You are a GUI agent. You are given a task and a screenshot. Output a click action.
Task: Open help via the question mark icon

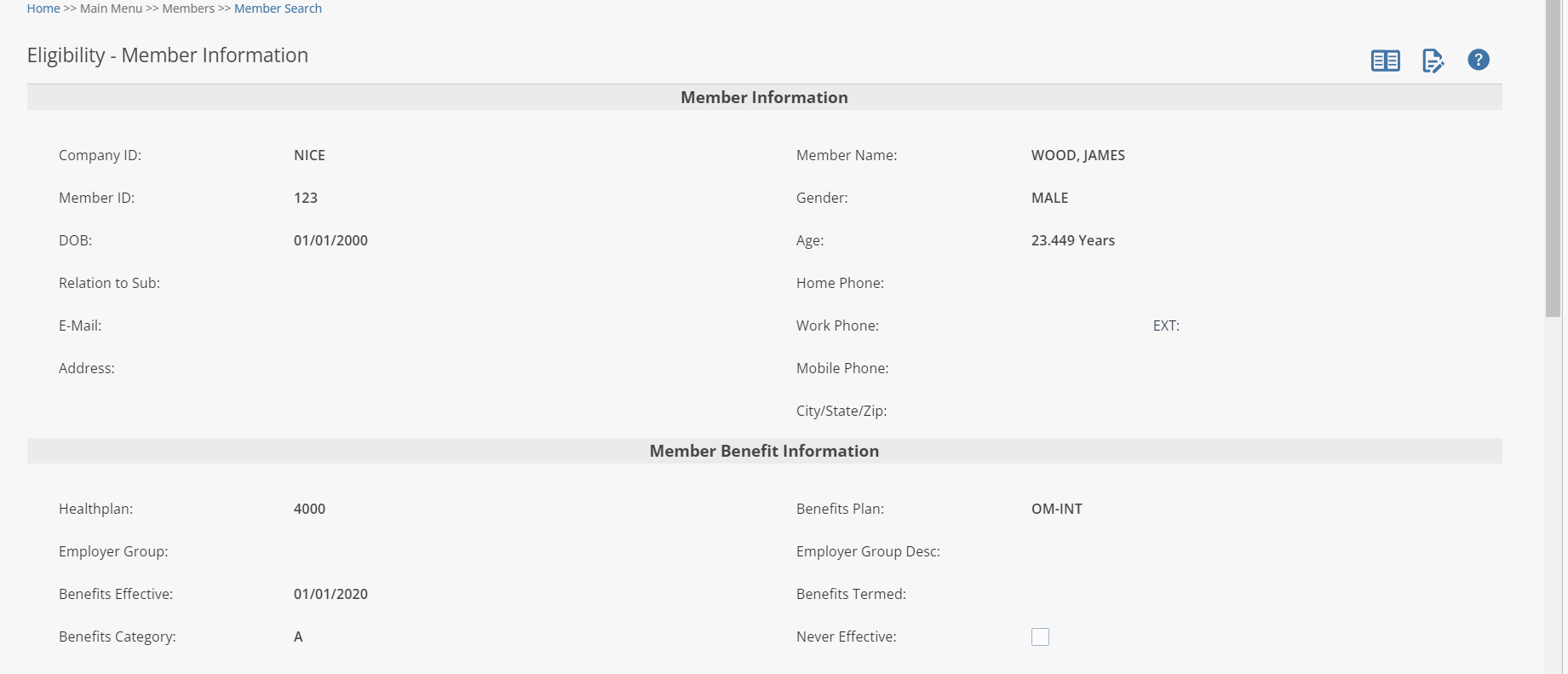coord(1478,60)
